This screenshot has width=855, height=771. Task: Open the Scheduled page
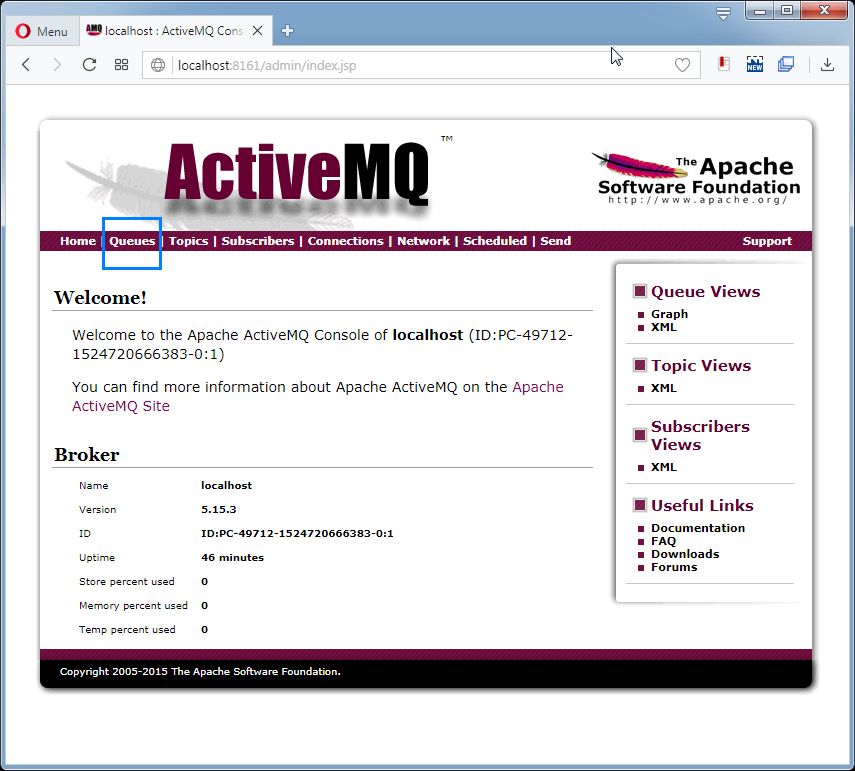tap(495, 241)
